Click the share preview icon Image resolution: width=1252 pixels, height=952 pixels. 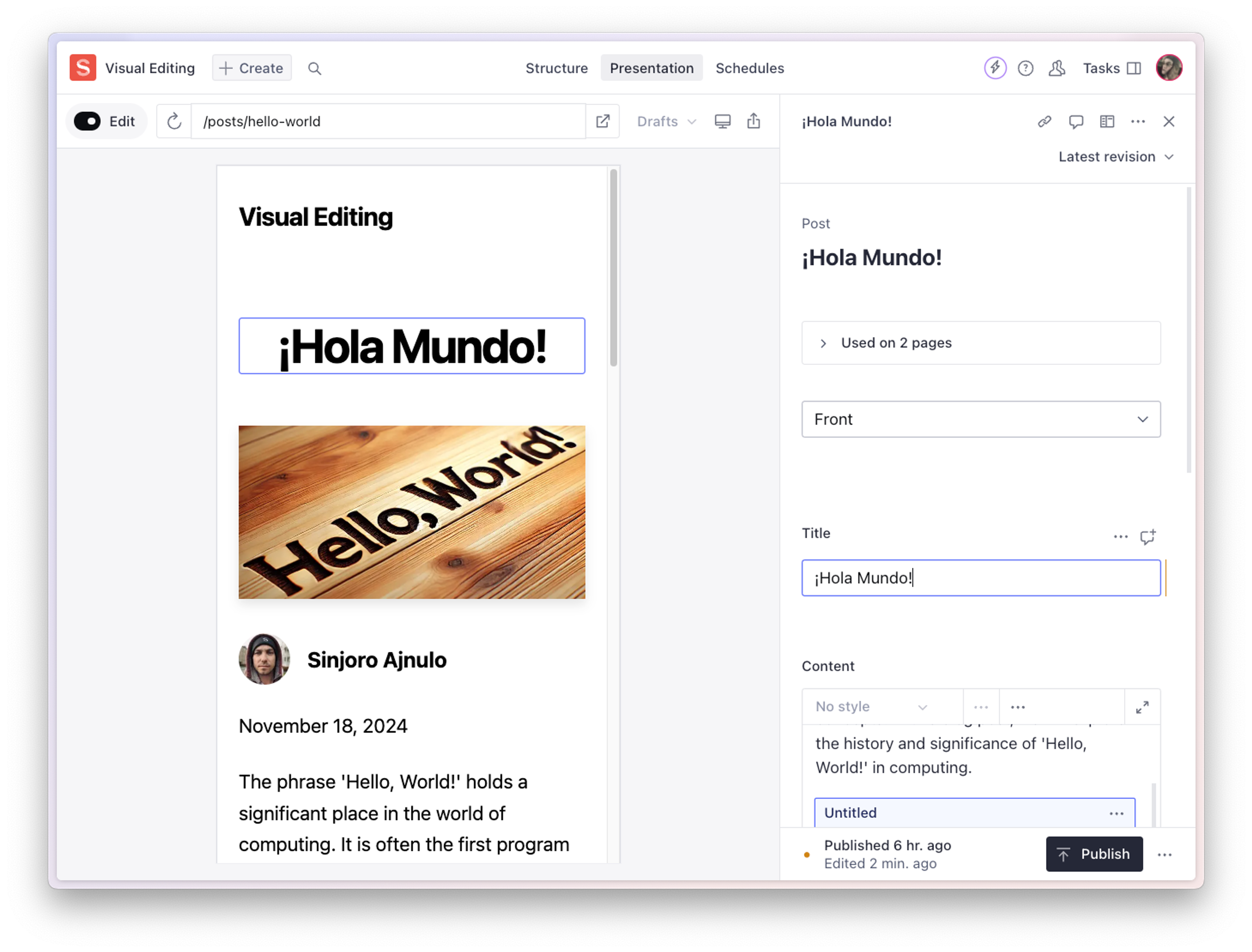[753, 121]
